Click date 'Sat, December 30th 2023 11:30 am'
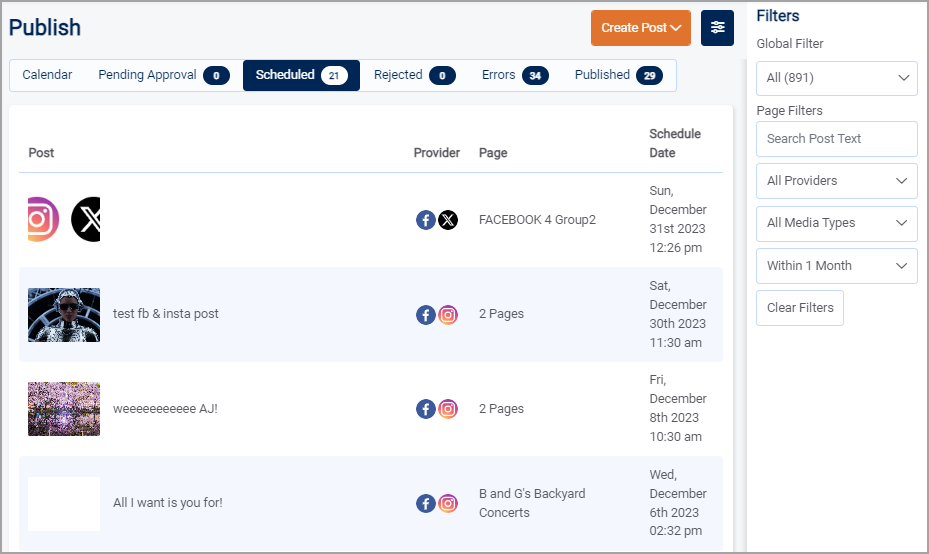The width and height of the screenshot is (929, 554). (x=678, y=314)
